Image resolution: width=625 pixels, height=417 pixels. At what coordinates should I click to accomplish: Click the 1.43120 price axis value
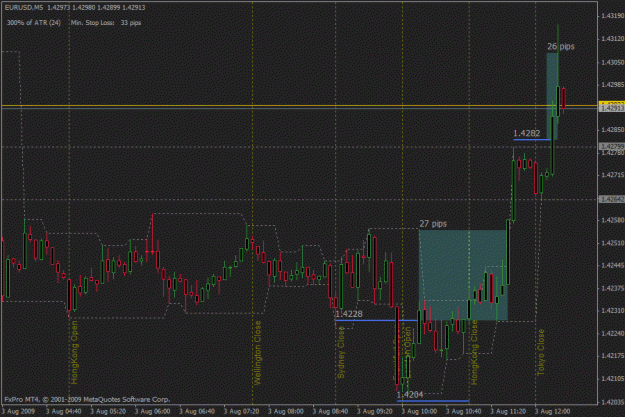click(x=612, y=39)
